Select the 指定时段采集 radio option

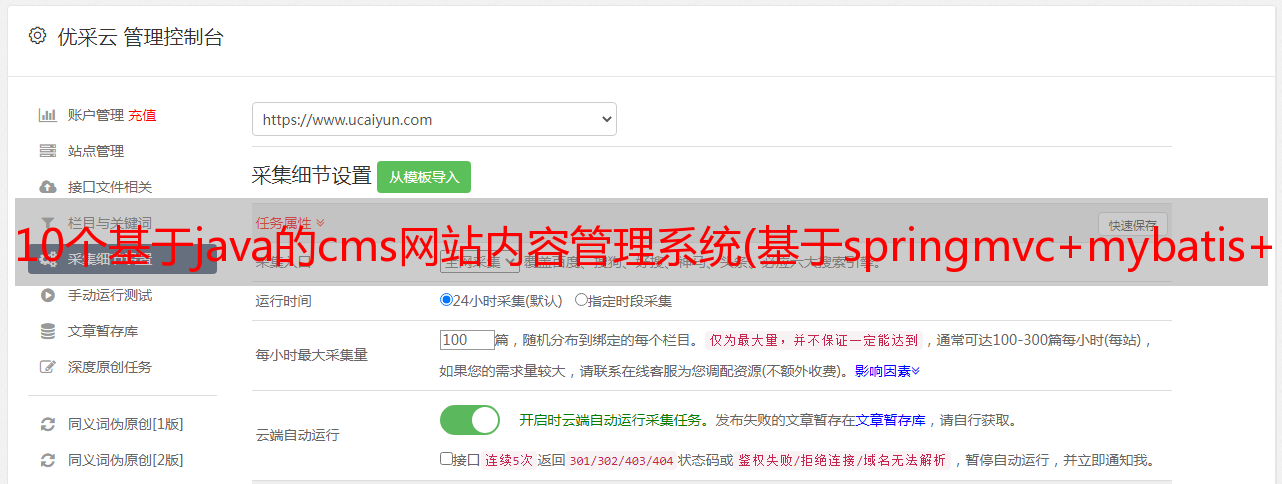[x=581, y=299]
